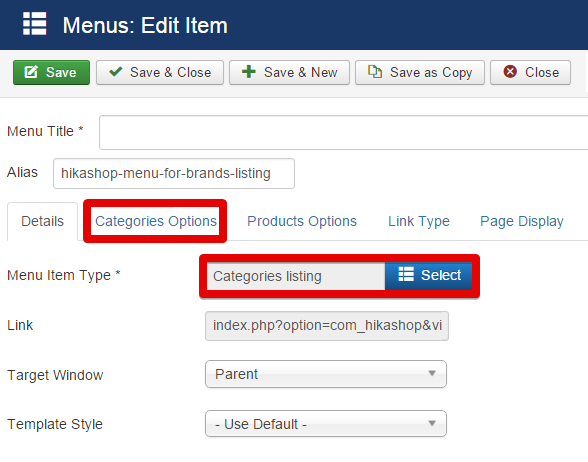This screenshot has width=588, height=462.
Task: Click the Save & New button label
Action: 301,72
